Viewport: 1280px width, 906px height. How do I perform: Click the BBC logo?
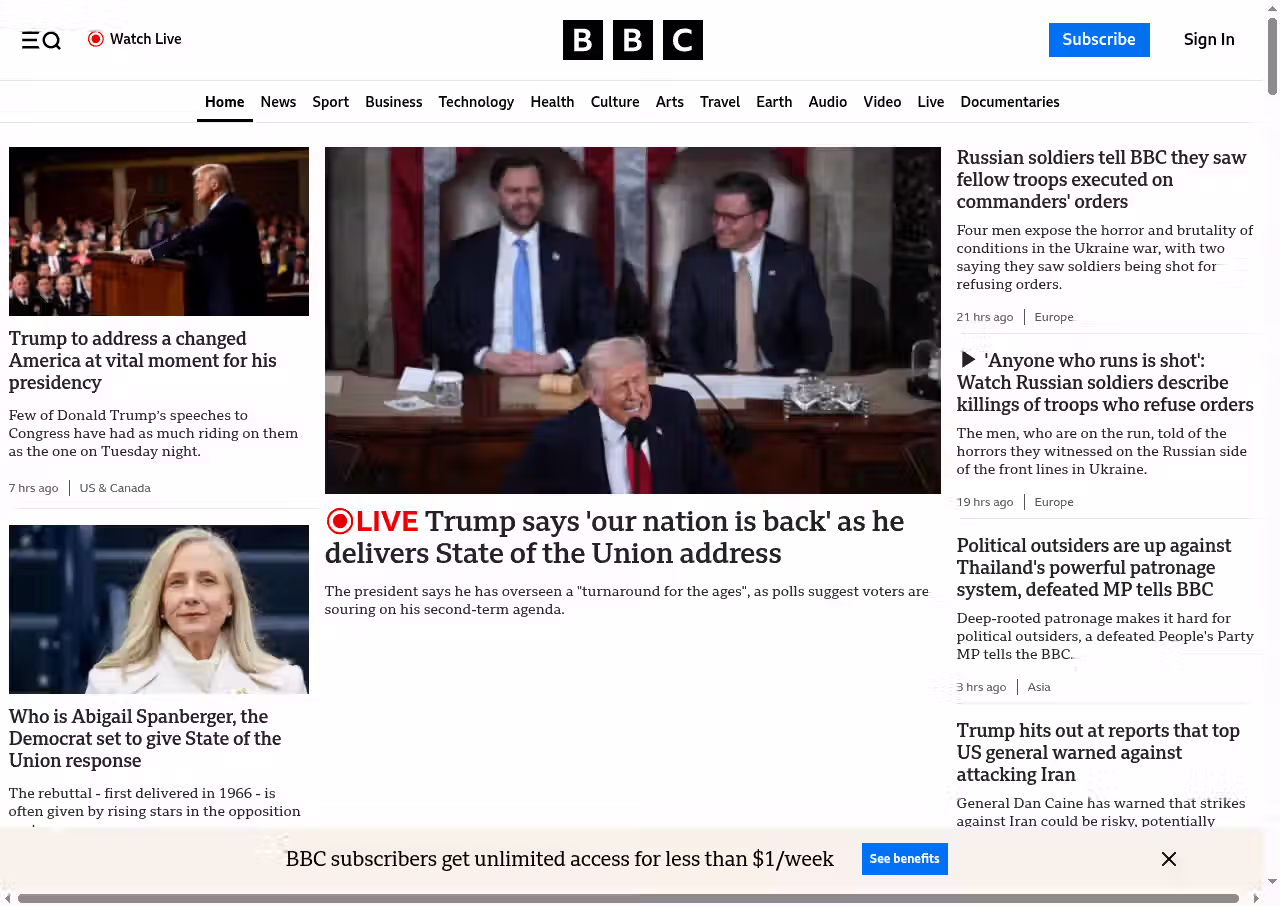[632, 40]
